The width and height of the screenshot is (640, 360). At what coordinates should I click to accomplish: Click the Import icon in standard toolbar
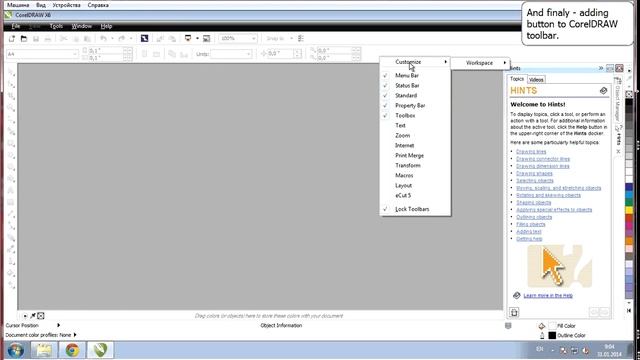point(160,38)
